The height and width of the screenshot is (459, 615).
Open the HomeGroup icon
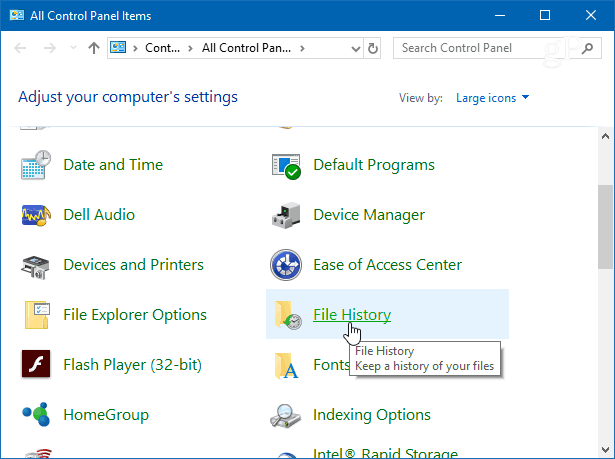(36, 414)
